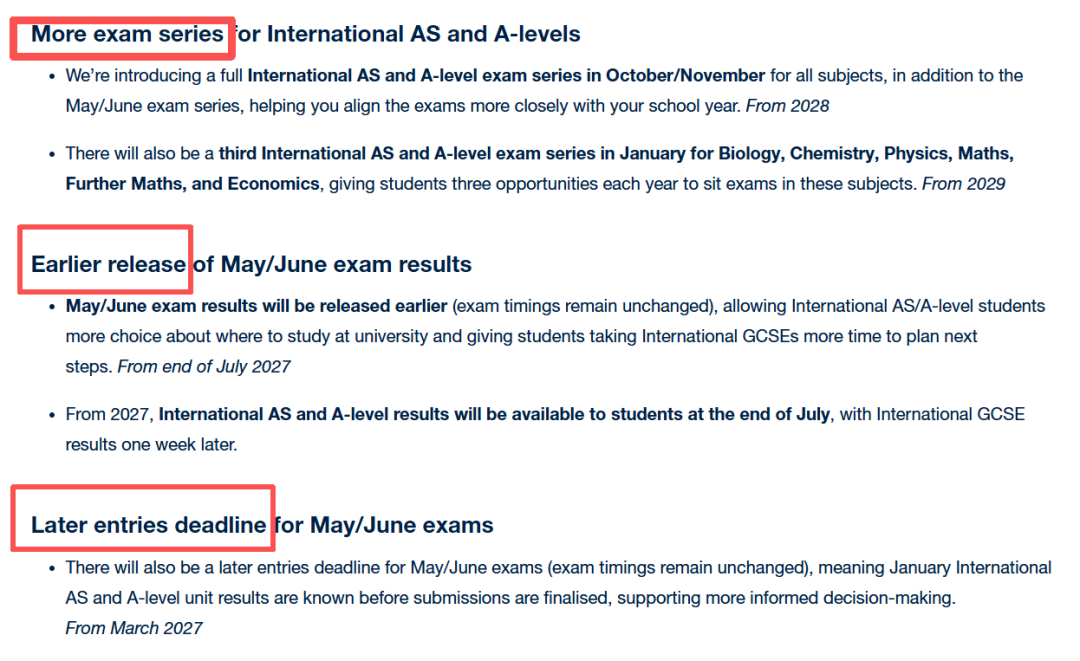The height and width of the screenshot is (661, 1080).
Task: Click bold "exam series in October/November" text
Action: [645, 76]
